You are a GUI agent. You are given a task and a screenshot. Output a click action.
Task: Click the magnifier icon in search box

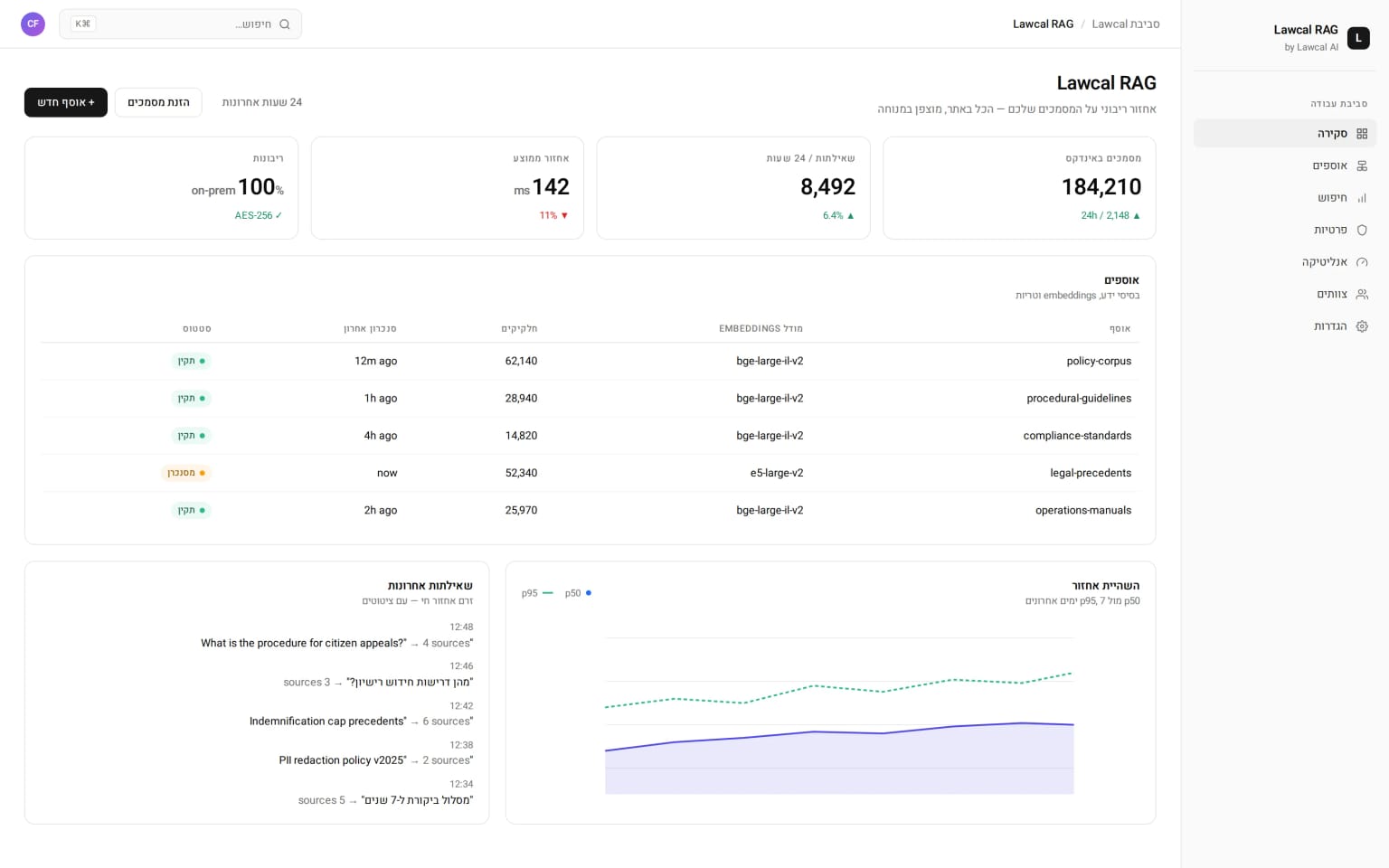point(285,24)
